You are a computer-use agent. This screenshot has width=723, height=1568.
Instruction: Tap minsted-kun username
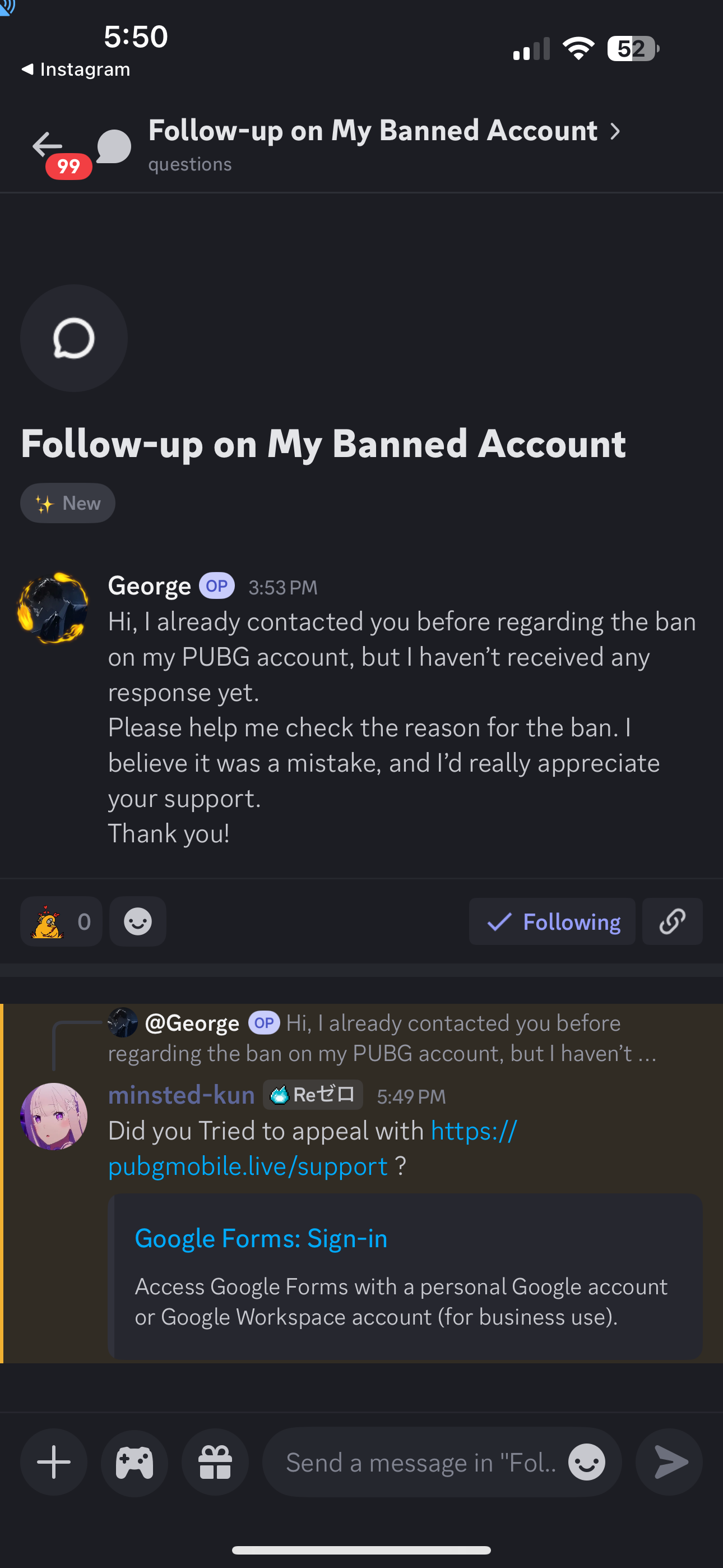click(x=182, y=1095)
